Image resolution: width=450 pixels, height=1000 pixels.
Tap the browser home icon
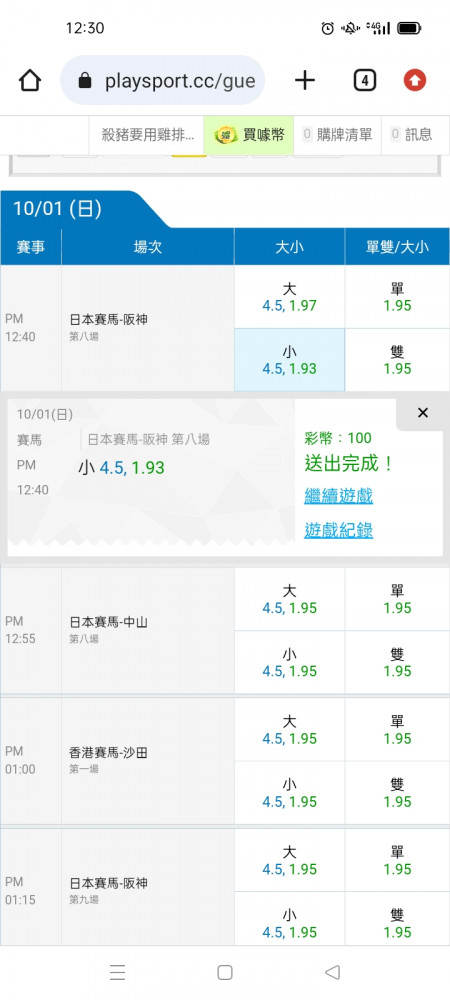[x=30, y=81]
